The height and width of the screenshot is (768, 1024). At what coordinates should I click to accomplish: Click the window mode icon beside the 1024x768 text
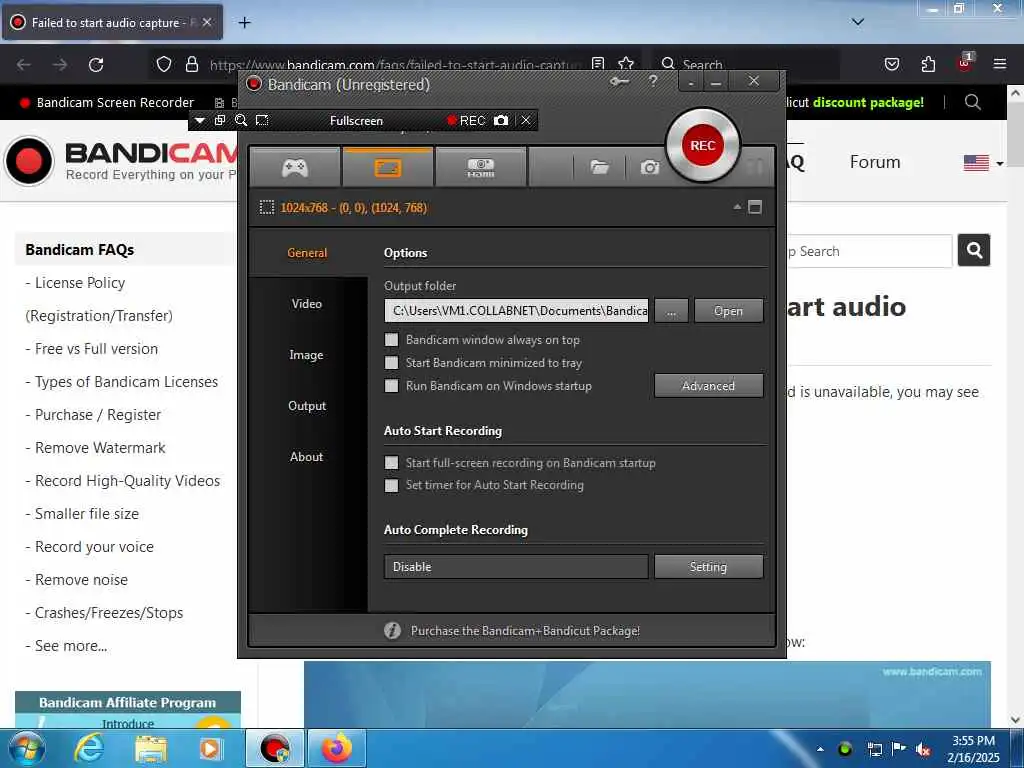[755, 207]
